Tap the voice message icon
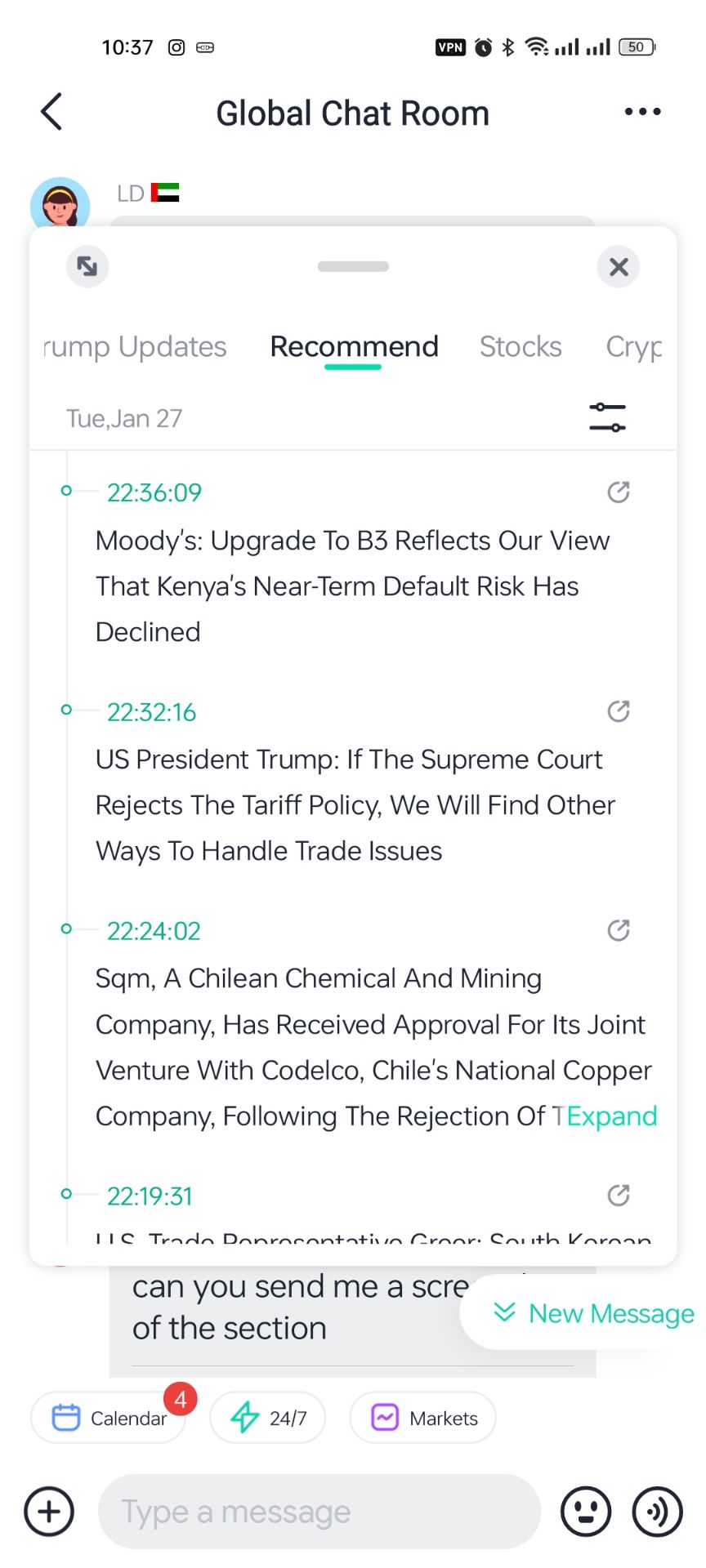Image resolution: width=706 pixels, height=1568 pixels. 657,1512
